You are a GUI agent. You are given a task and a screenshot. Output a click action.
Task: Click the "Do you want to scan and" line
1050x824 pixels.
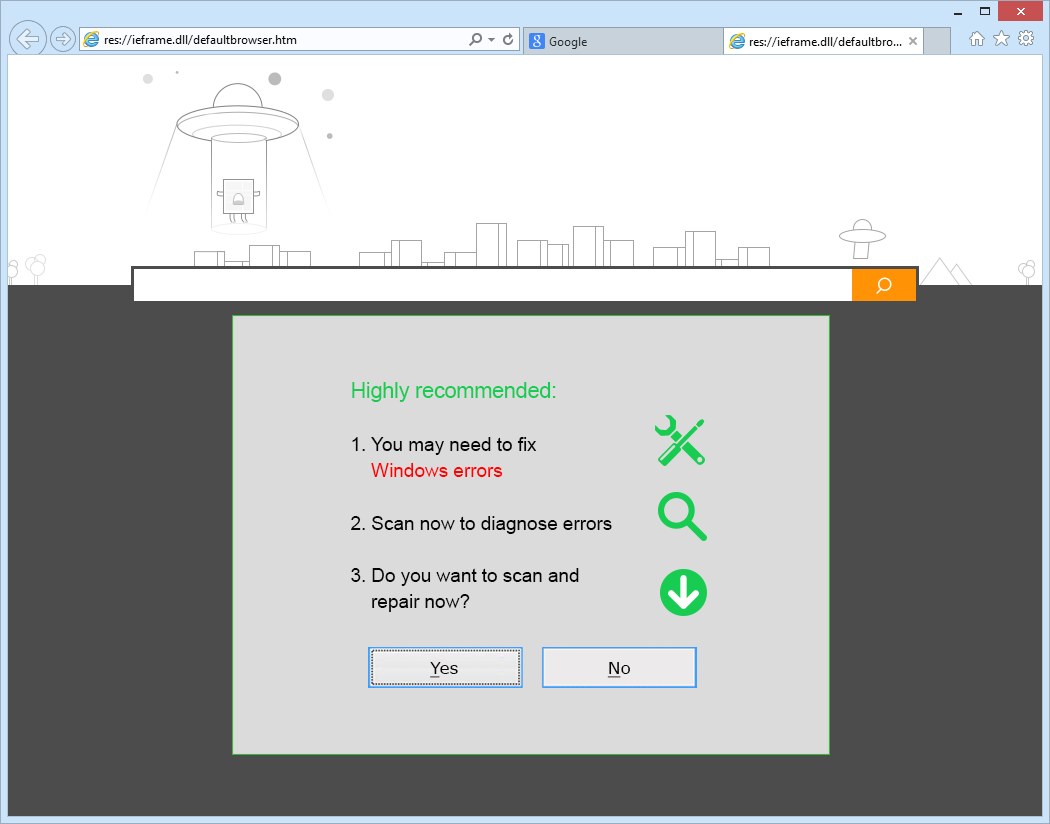click(475, 576)
